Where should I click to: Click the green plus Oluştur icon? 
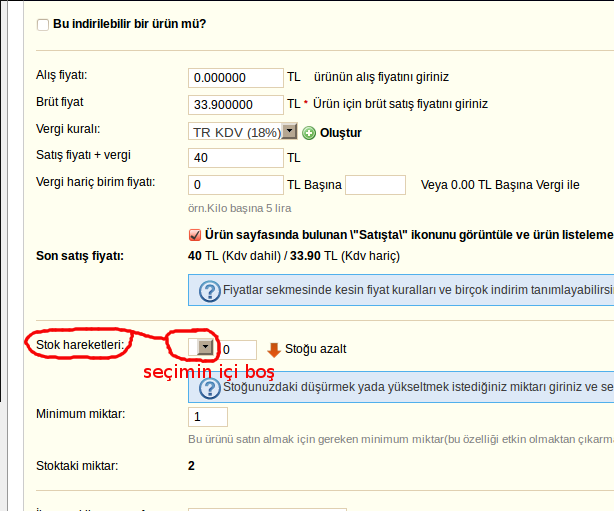pos(309,133)
